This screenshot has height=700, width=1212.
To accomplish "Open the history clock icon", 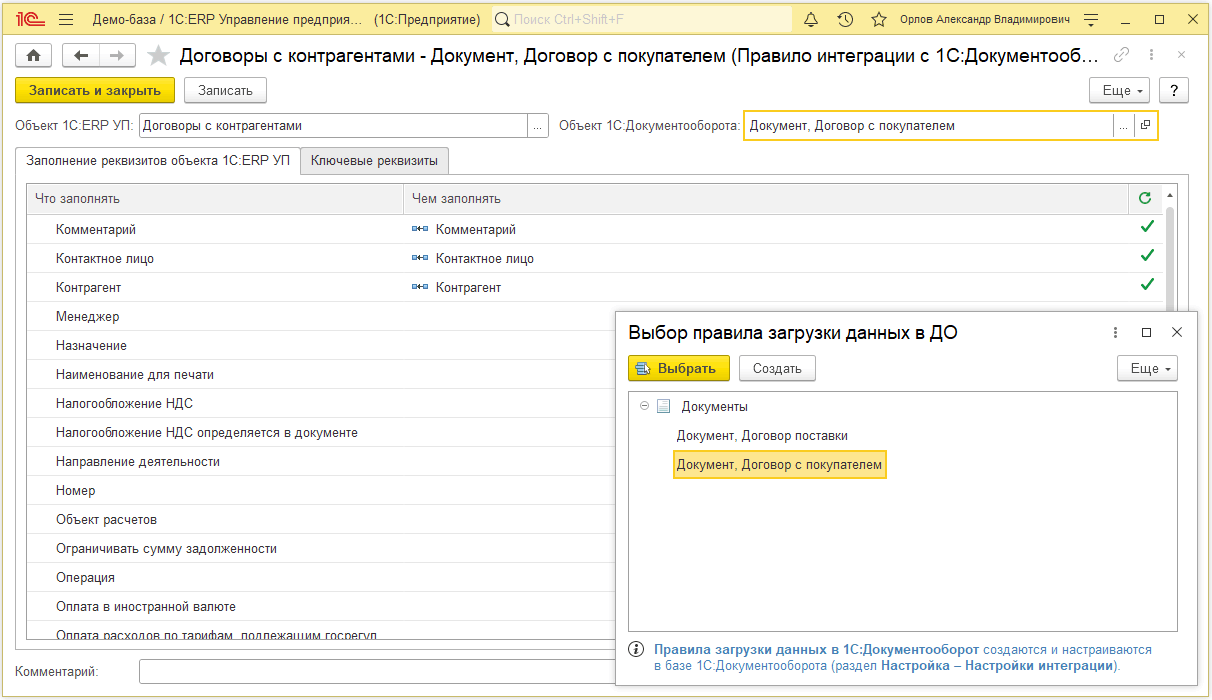I will [845, 20].
